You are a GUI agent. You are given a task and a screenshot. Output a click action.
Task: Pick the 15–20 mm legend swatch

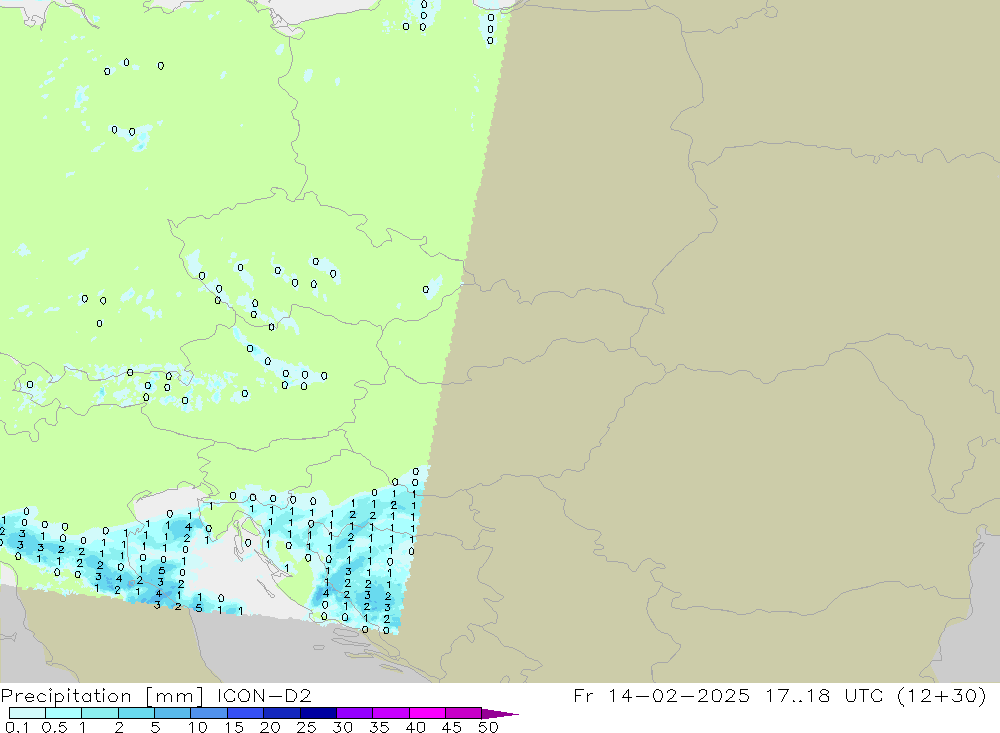tap(245, 713)
